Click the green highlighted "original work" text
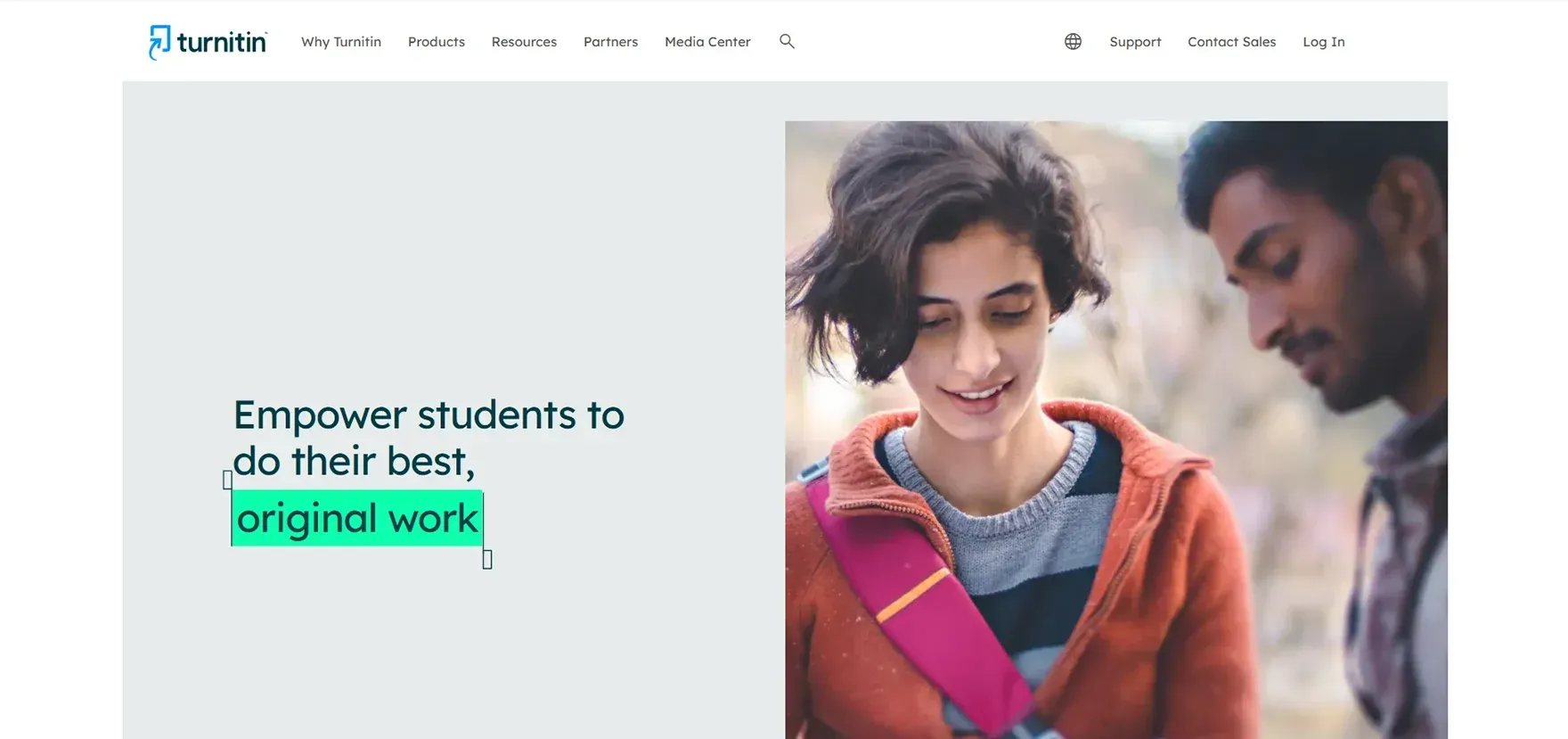The height and width of the screenshot is (739, 1568). (x=357, y=519)
